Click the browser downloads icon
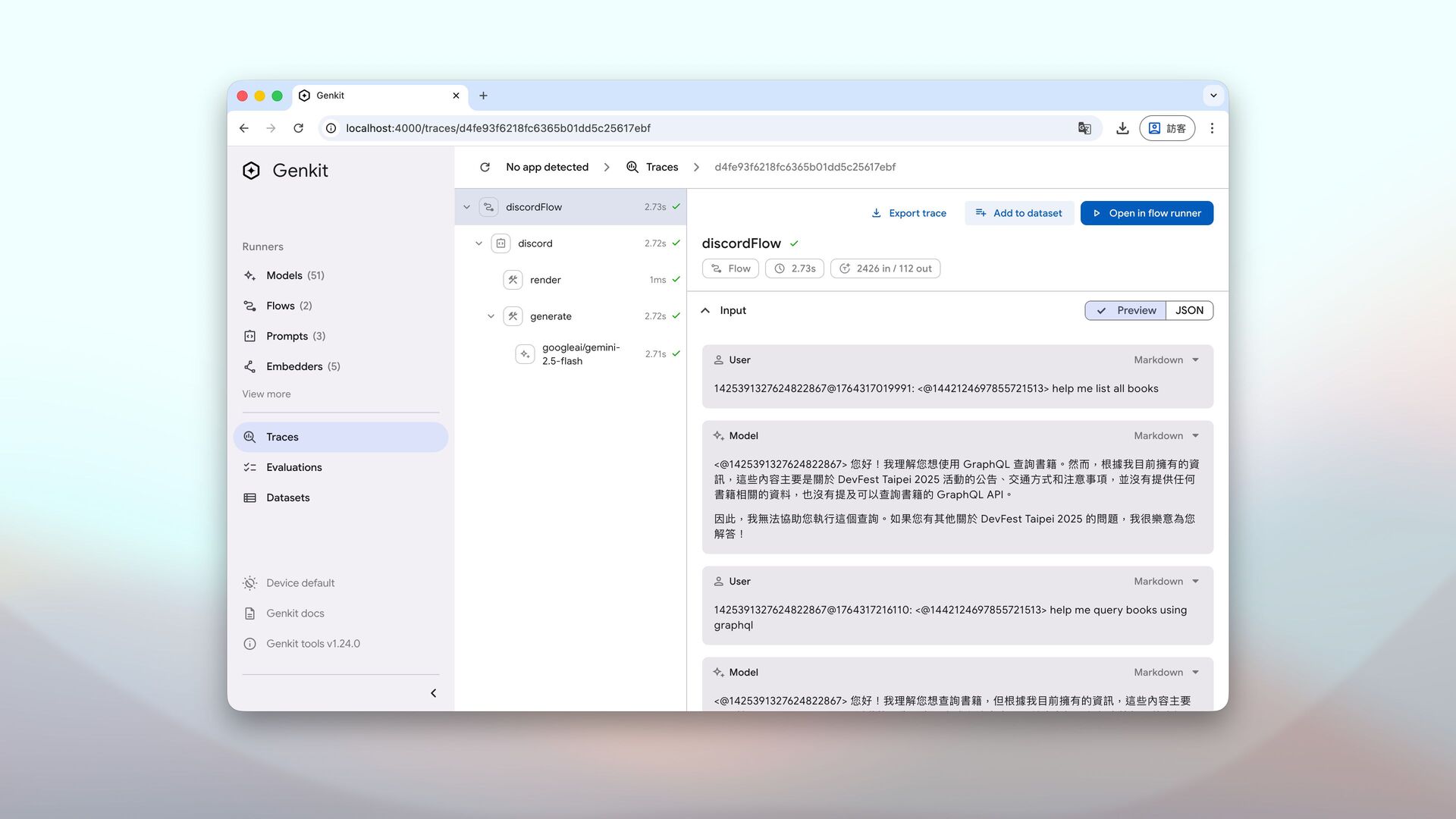This screenshot has height=819, width=1456. pyautogui.click(x=1122, y=128)
